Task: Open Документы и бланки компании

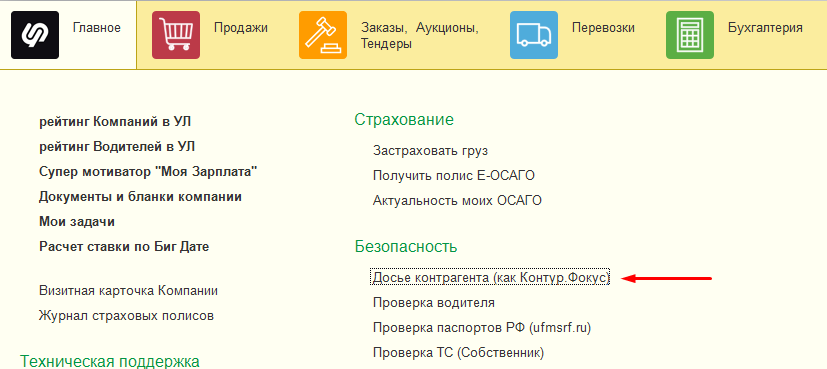Action: [140, 197]
